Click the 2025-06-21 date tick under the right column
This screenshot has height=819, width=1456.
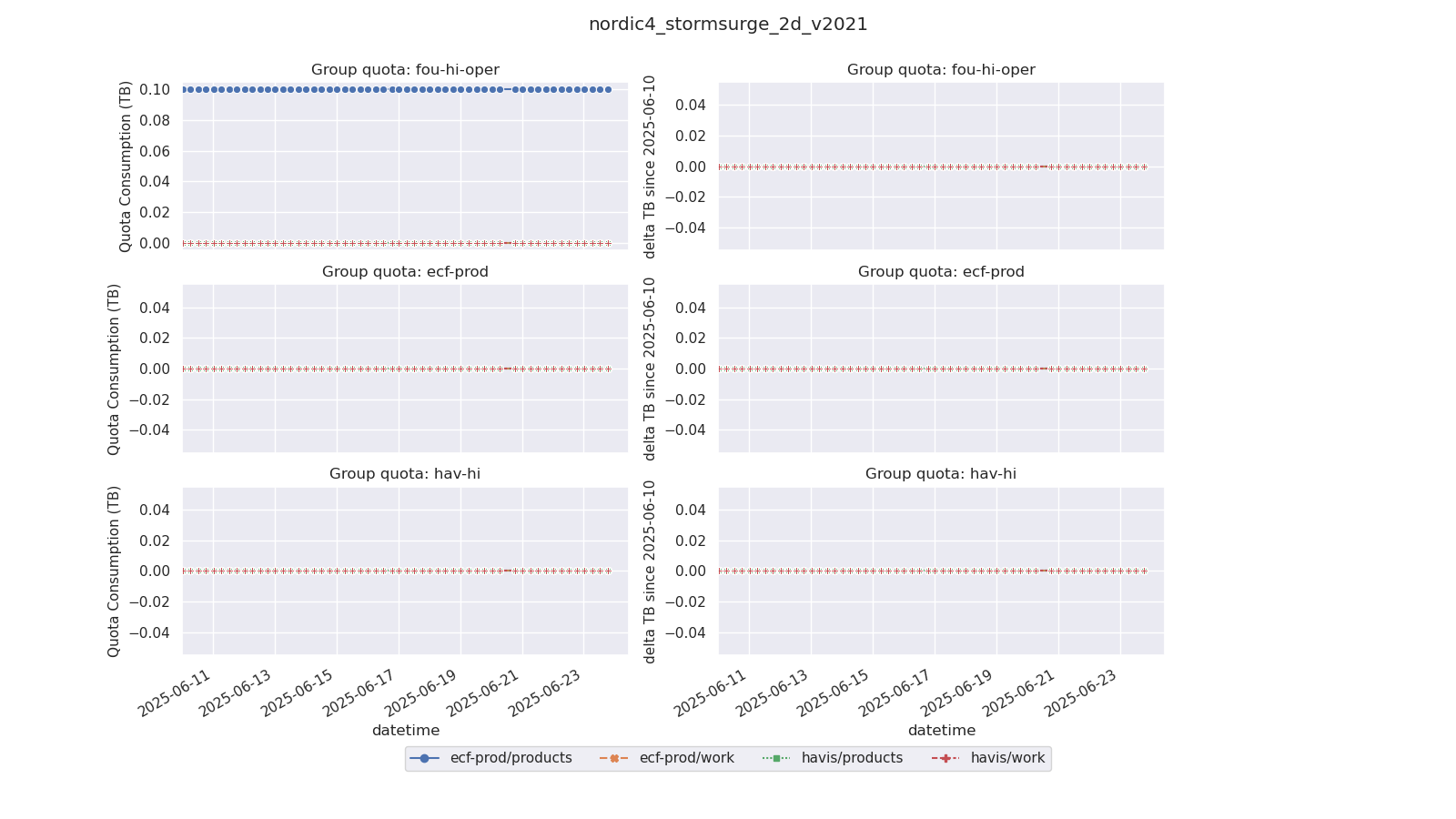click(1020, 693)
